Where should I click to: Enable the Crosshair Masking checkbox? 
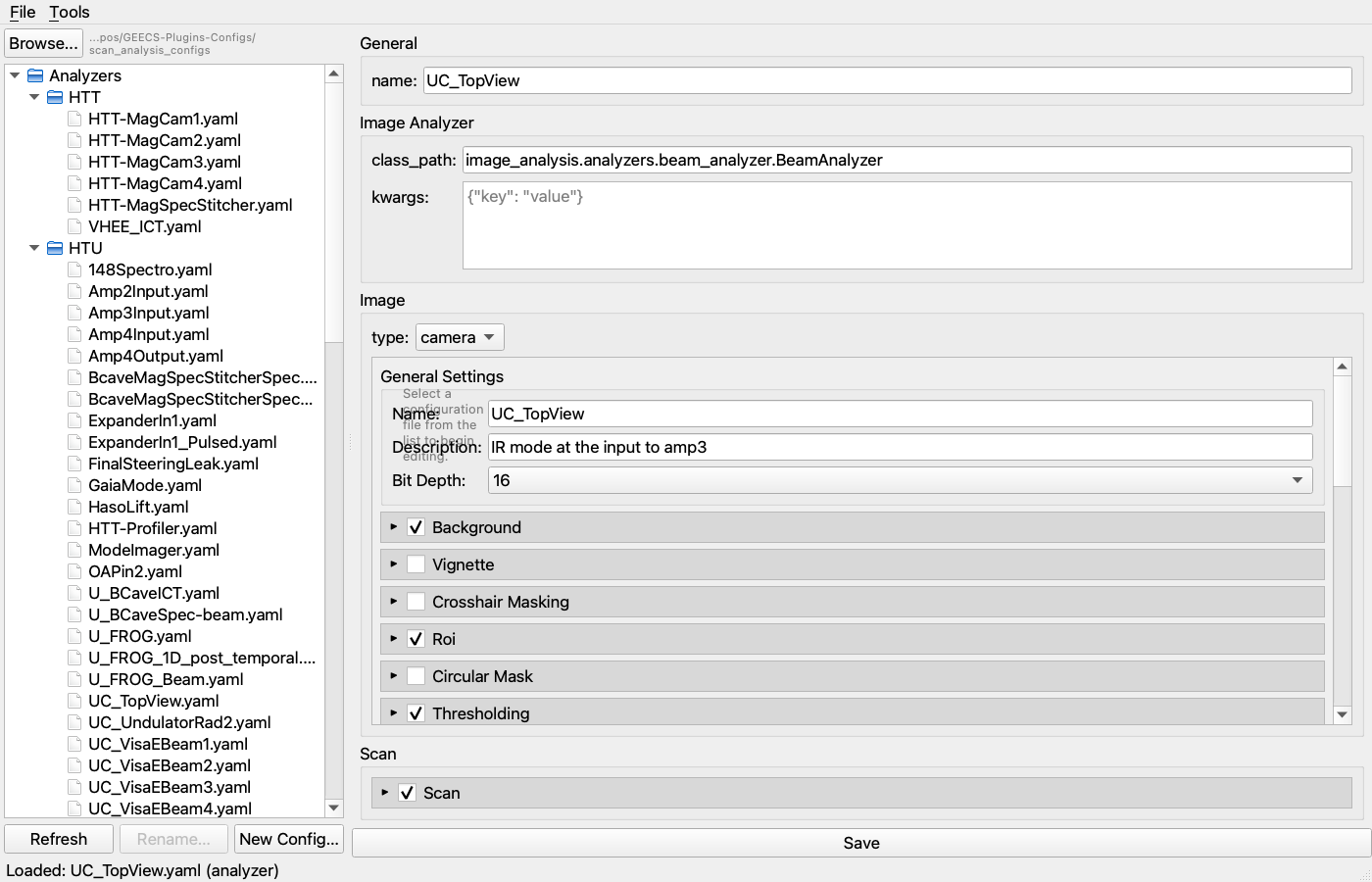click(416, 602)
